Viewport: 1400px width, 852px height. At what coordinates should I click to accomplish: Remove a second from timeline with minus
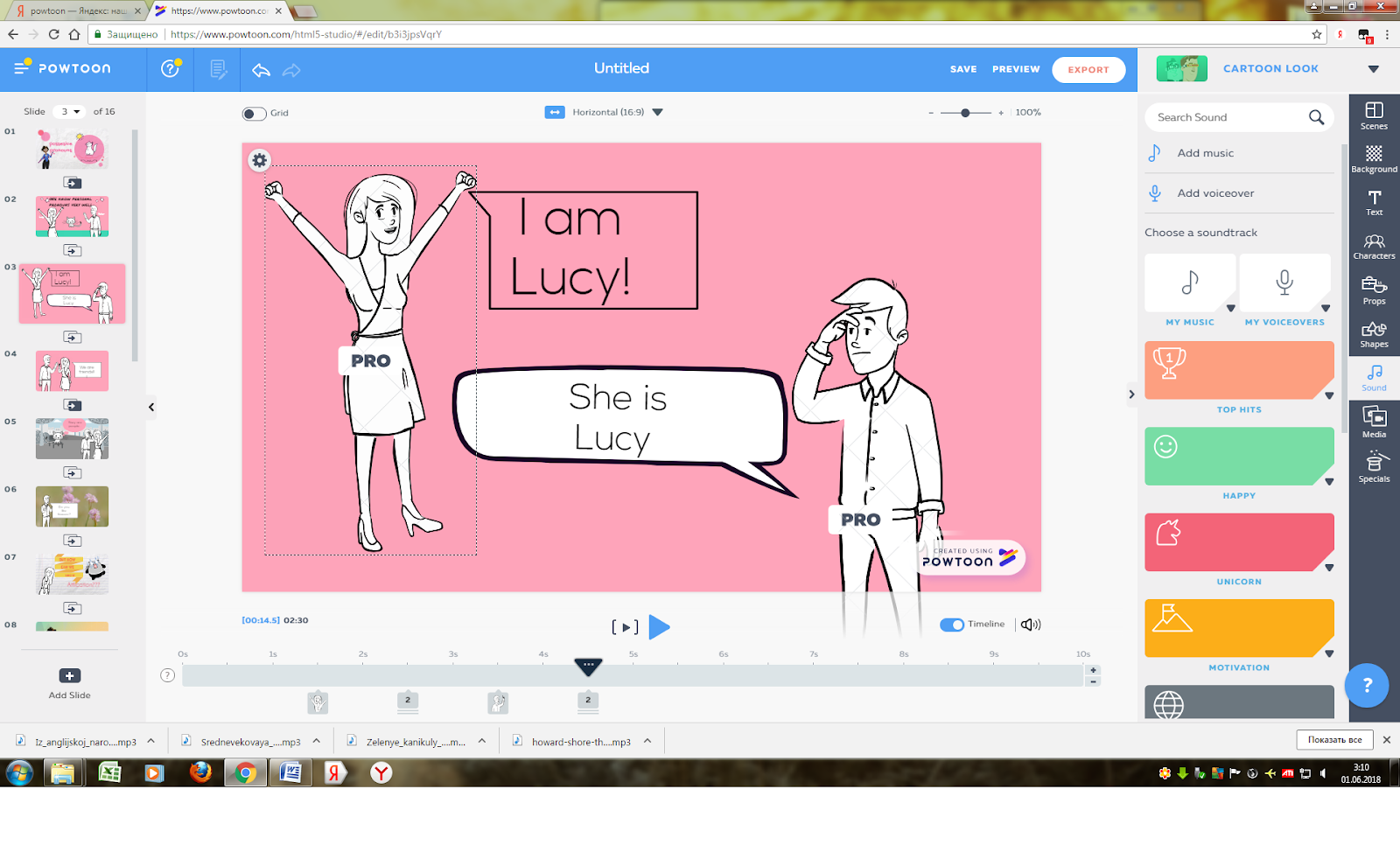[x=1093, y=681]
